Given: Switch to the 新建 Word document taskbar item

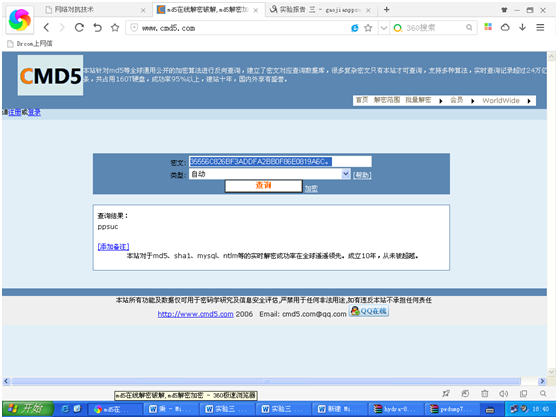Looking at the screenshot, I should point(340,409).
